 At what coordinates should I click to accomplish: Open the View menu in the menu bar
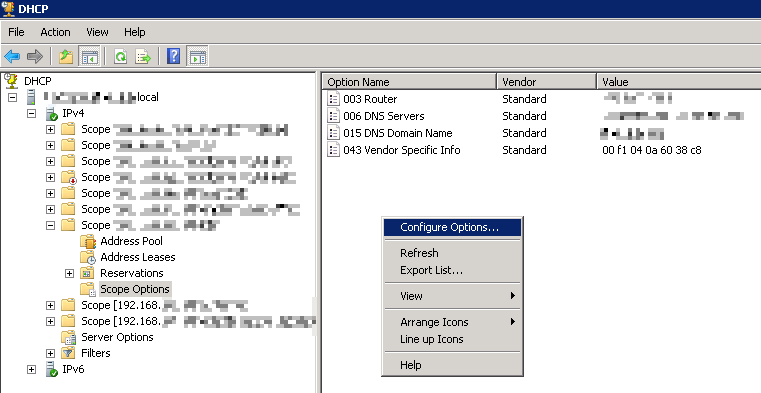coord(97,32)
